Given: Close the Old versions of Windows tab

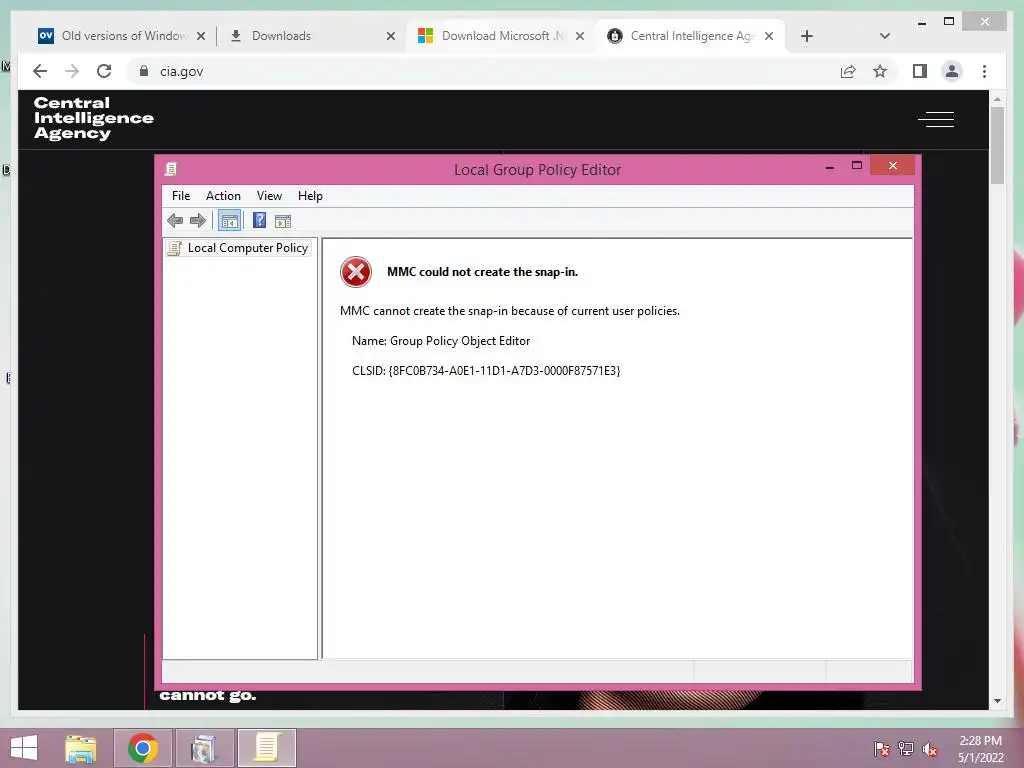Looking at the screenshot, I should [201, 36].
